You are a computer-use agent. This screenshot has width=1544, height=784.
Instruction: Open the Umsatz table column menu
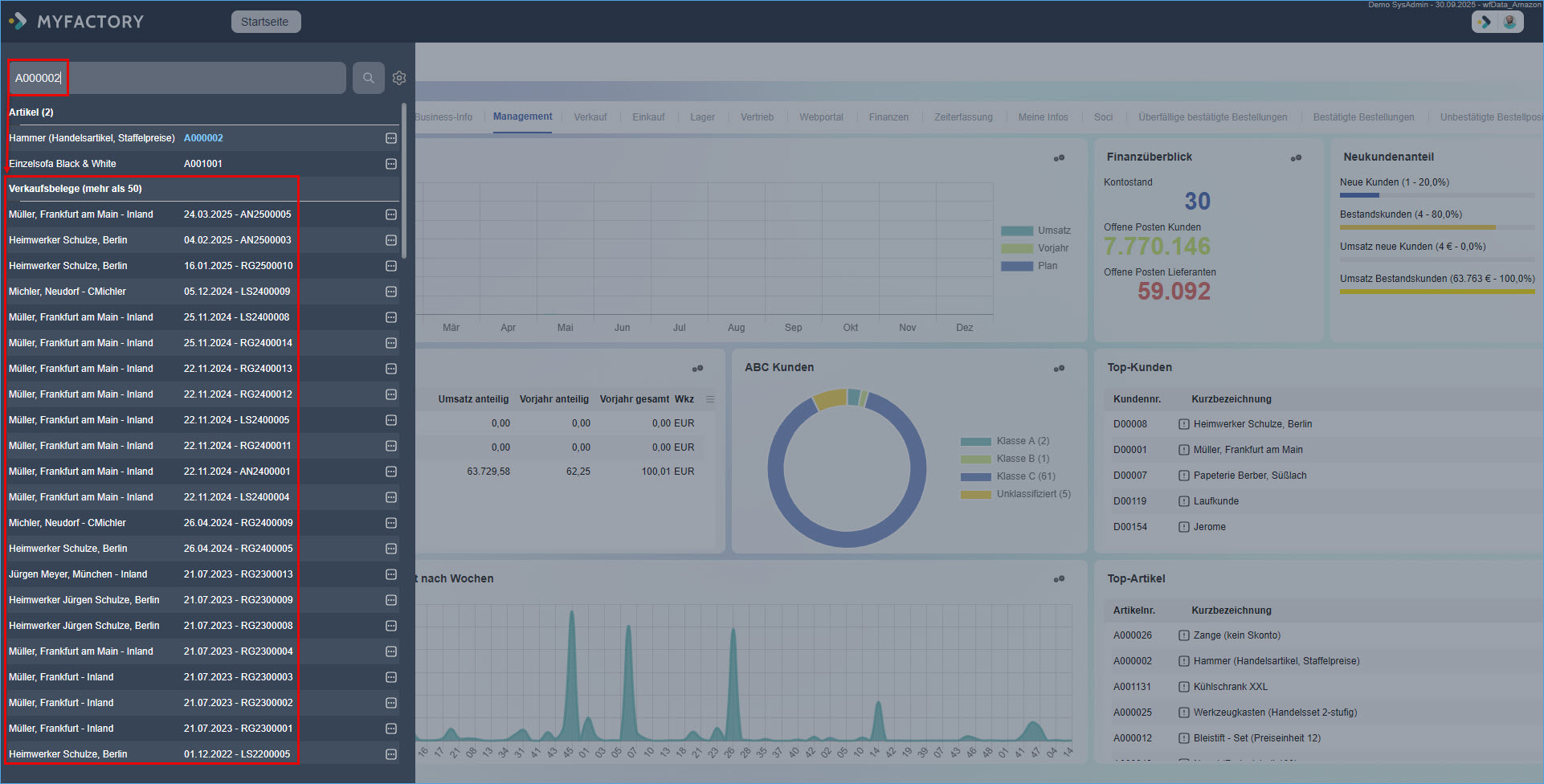(710, 399)
